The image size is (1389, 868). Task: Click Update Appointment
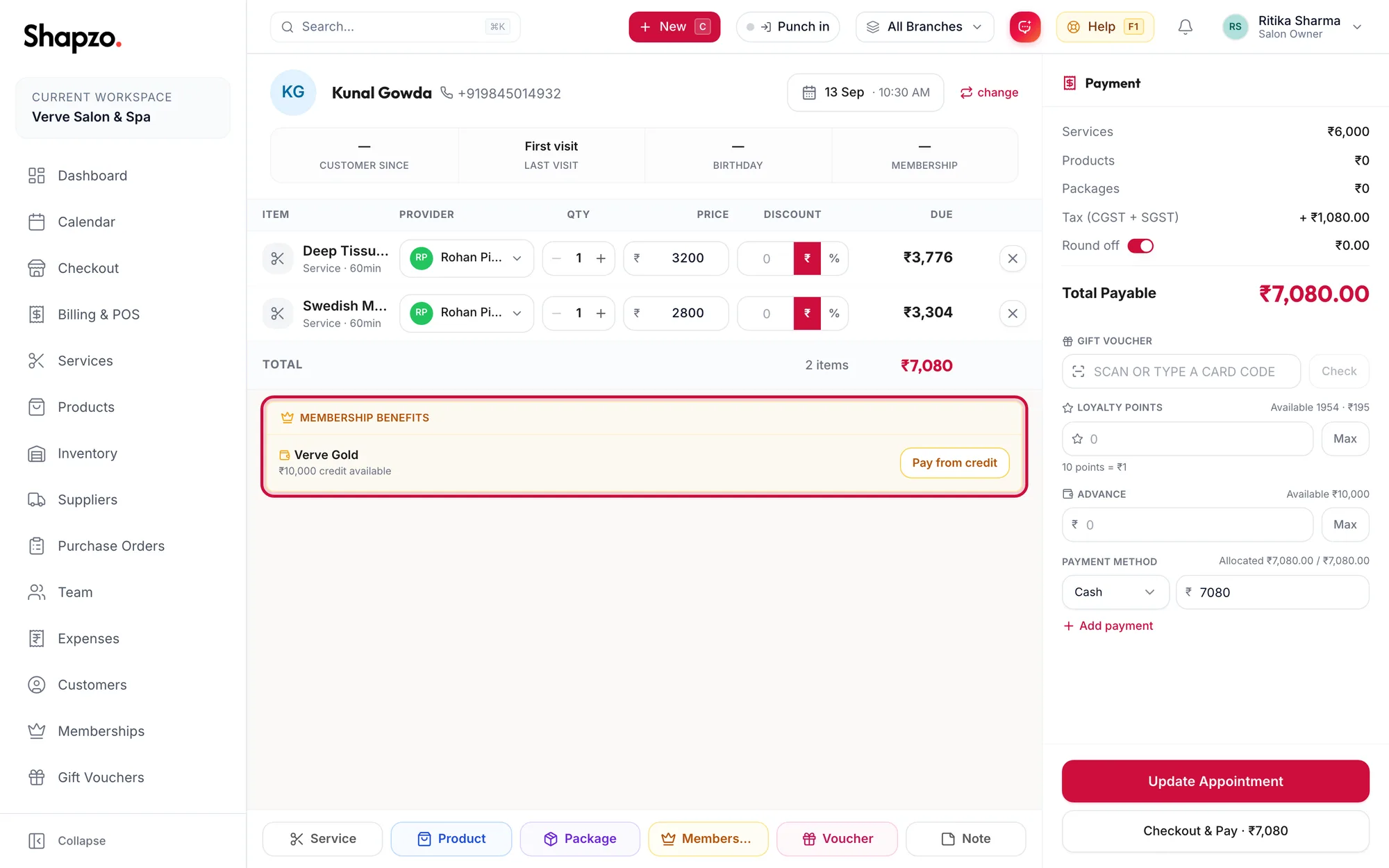pyautogui.click(x=1215, y=781)
